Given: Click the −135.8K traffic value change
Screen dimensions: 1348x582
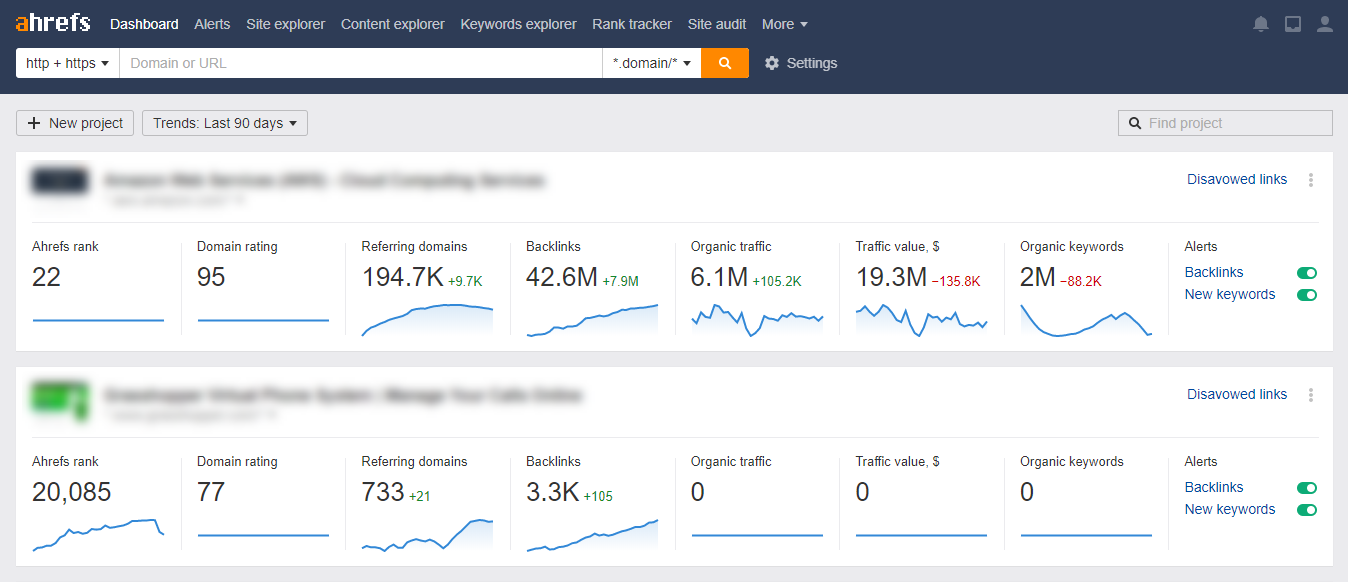Looking at the screenshot, I should click(955, 282).
